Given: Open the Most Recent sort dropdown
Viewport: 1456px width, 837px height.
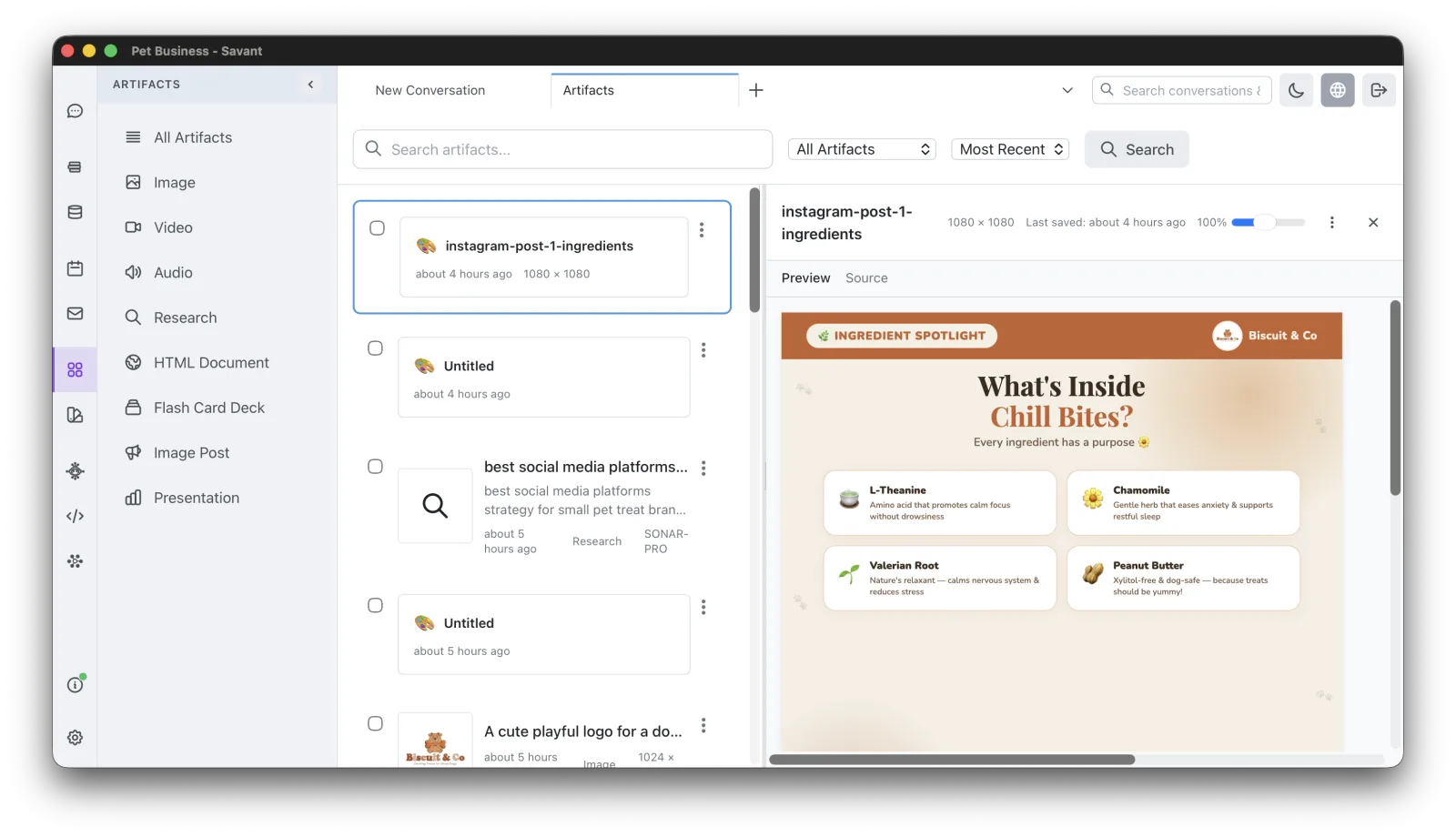Looking at the screenshot, I should pyautogui.click(x=1010, y=149).
